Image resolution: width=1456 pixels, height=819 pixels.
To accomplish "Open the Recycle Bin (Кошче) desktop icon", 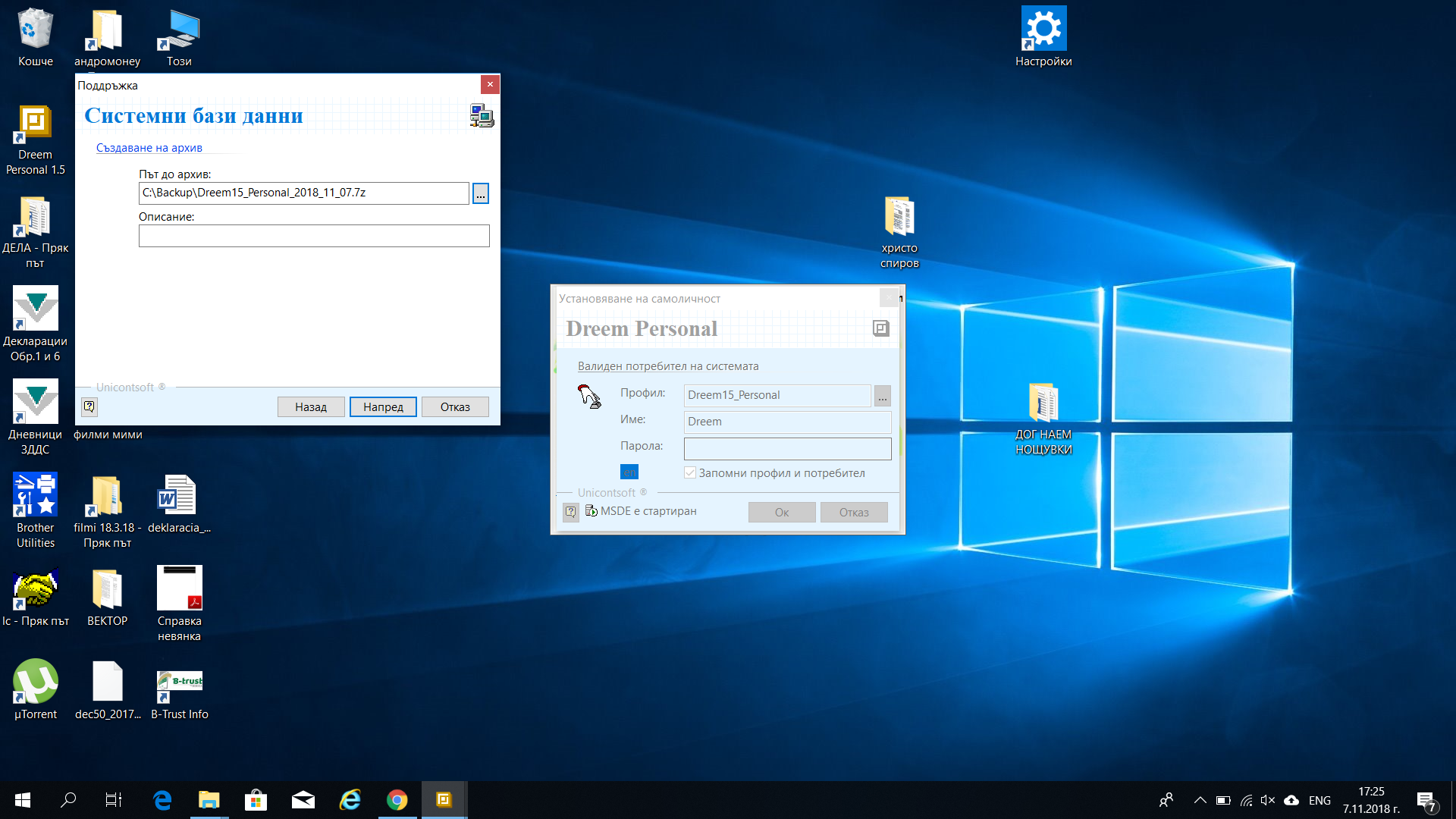I will pos(35,38).
